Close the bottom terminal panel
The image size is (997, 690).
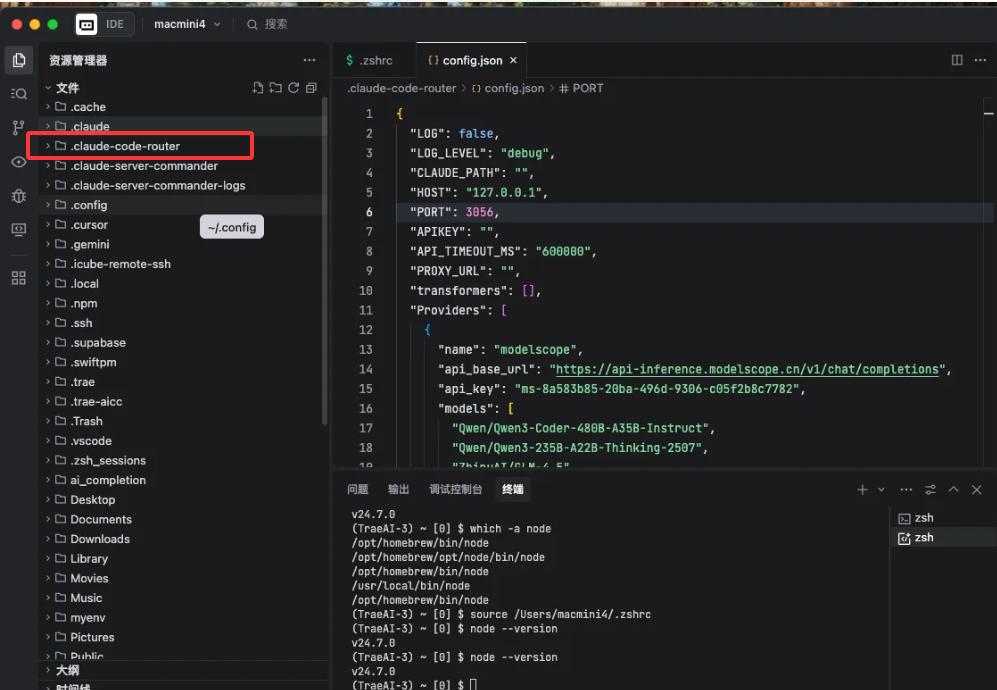click(x=977, y=490)
